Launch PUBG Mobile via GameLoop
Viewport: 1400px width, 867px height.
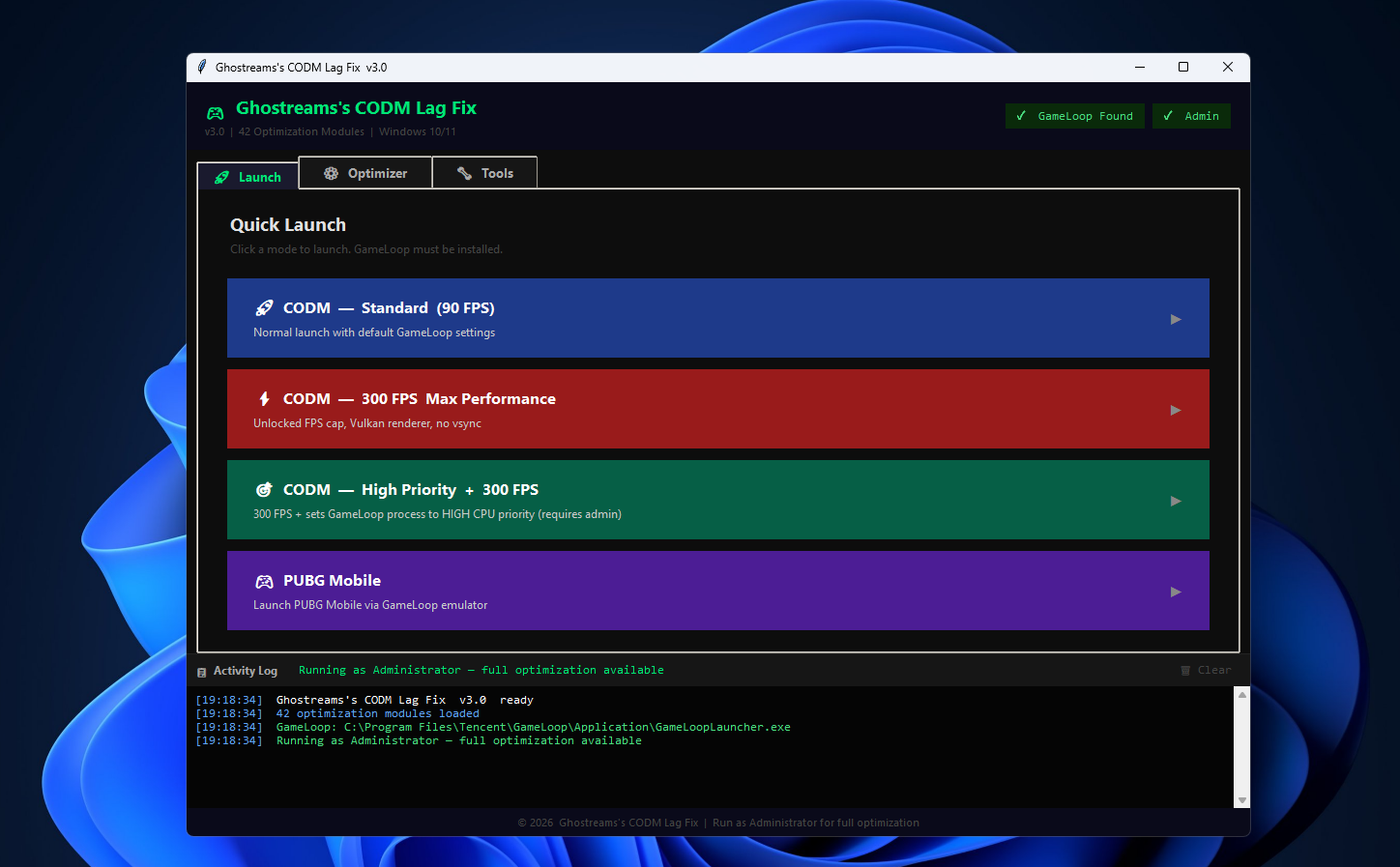click(718, 591)
